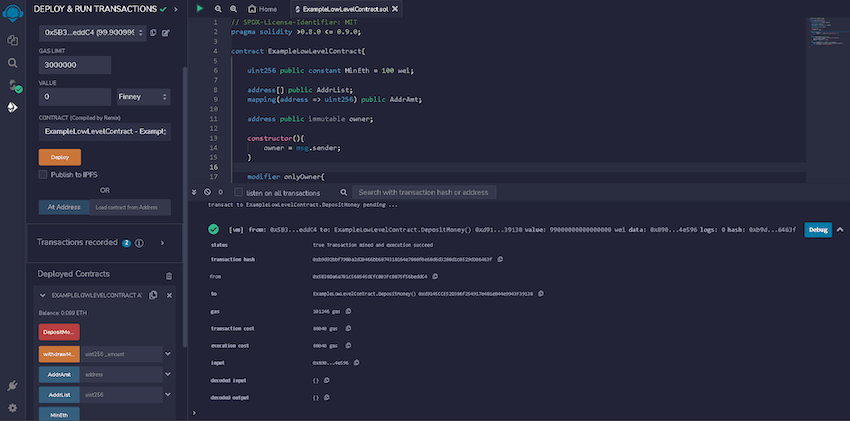Toggle listen on all transactions checkbox
Screen dimensions: 850x421
pyautogui.click(x=239, y=192)
